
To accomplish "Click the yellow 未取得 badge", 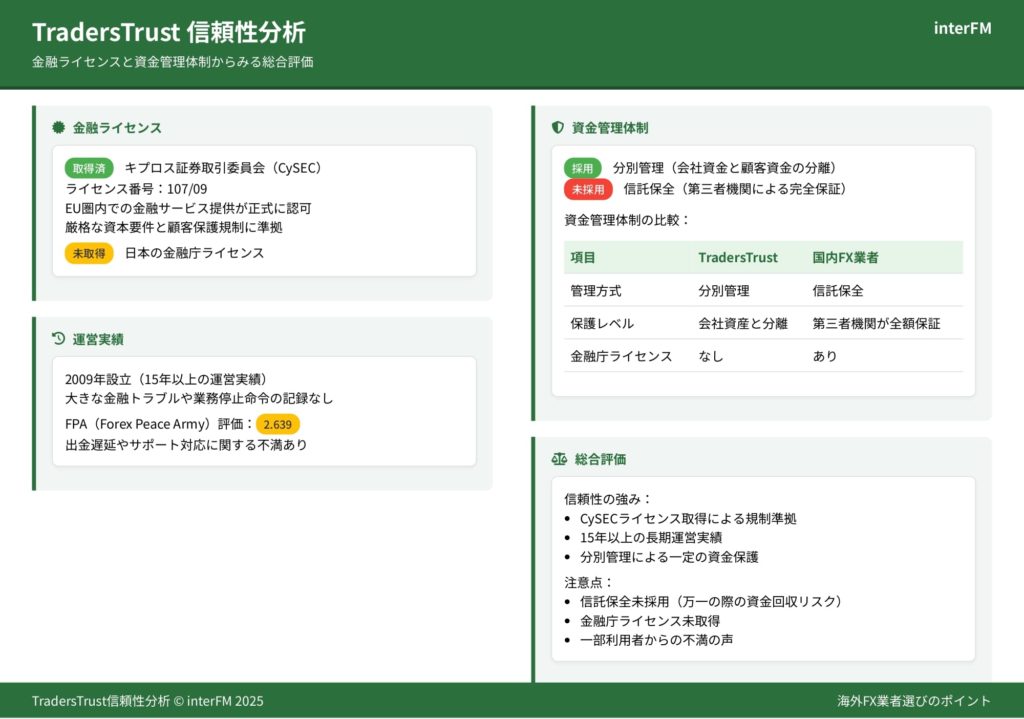I will [89, 253].
